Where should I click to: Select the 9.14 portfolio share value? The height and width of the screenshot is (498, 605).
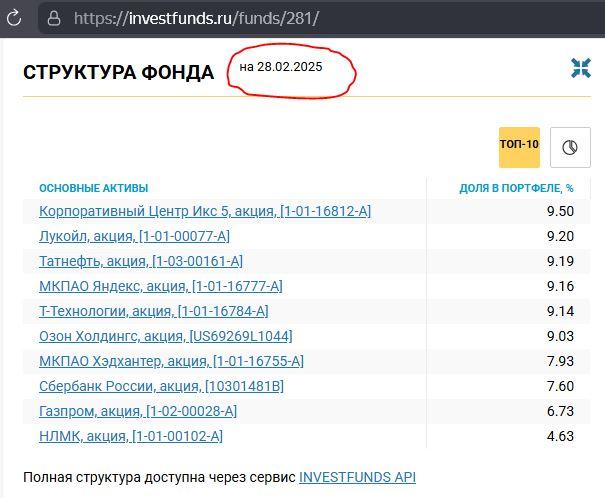(560, 311)
